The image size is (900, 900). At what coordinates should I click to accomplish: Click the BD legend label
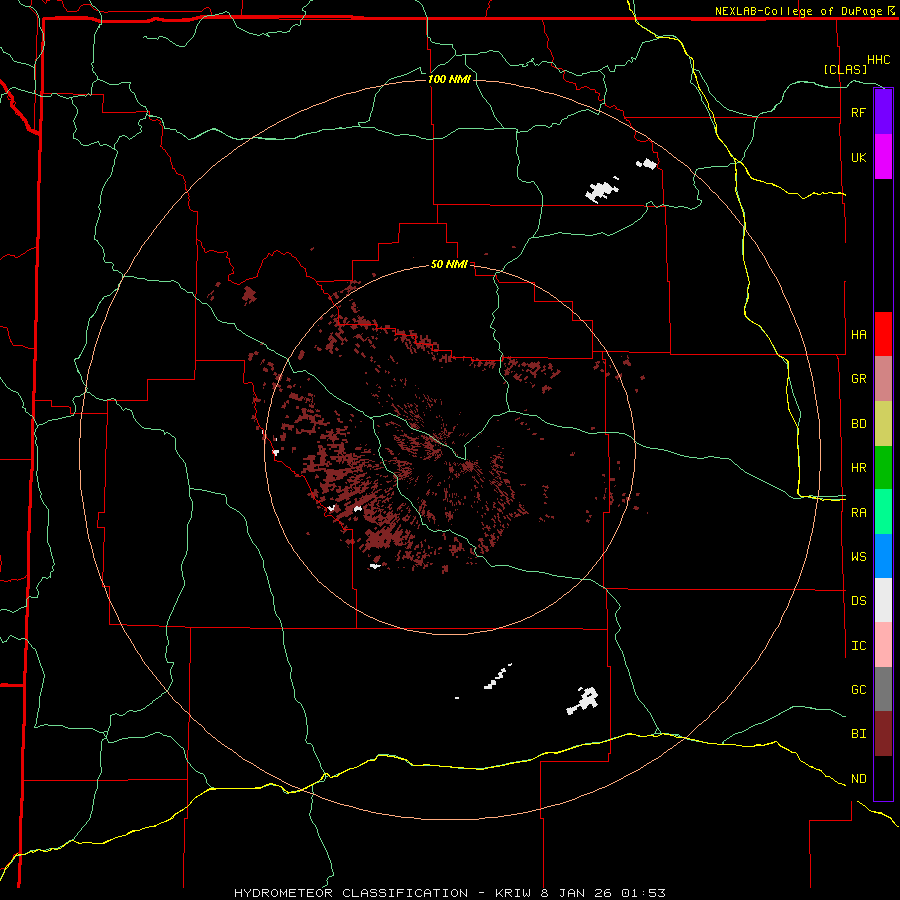click(x=858, y=424)
